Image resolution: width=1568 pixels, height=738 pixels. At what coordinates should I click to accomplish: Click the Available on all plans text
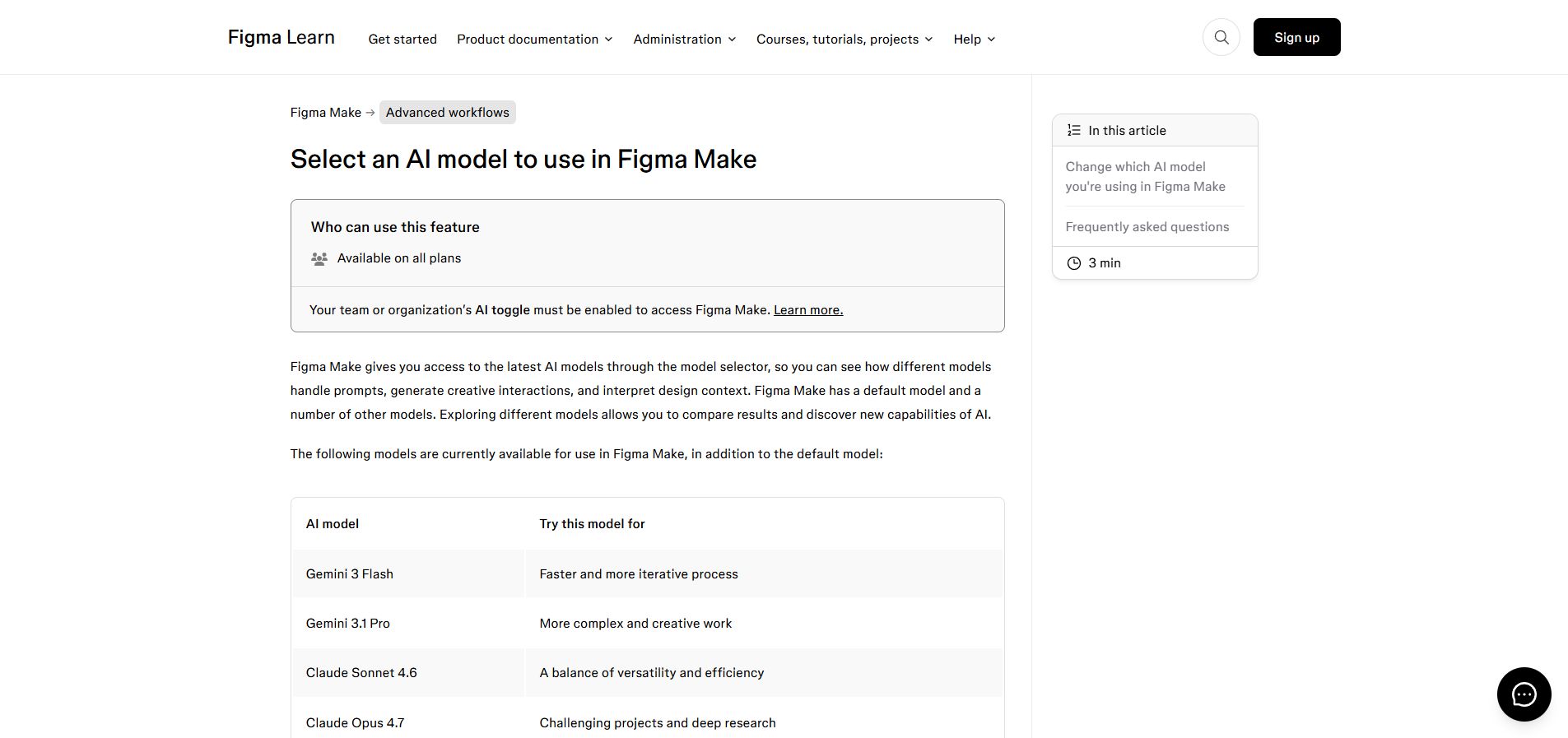(x=399, y=258)
